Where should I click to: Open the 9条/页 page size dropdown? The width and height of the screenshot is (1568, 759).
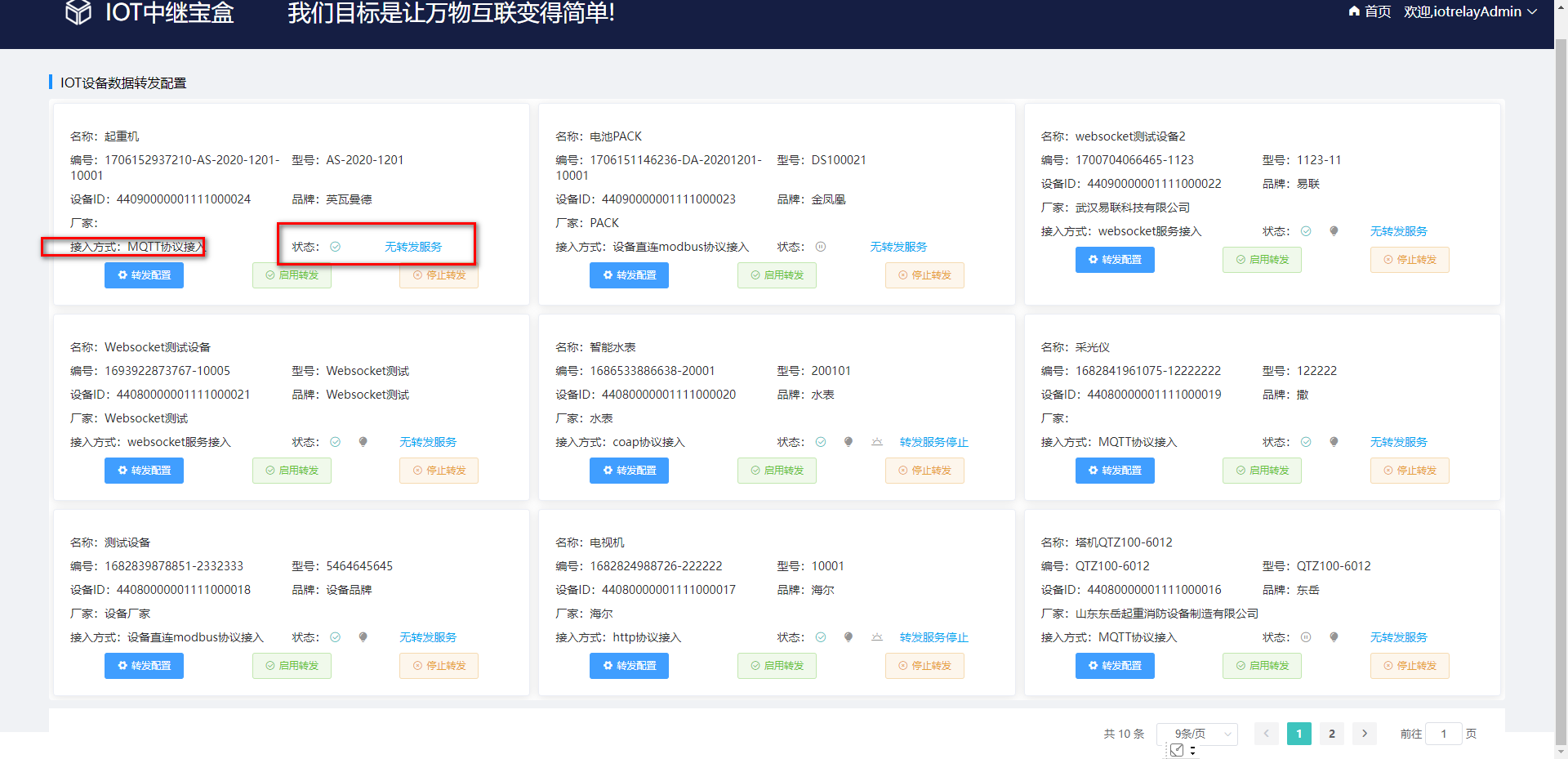1196,734
